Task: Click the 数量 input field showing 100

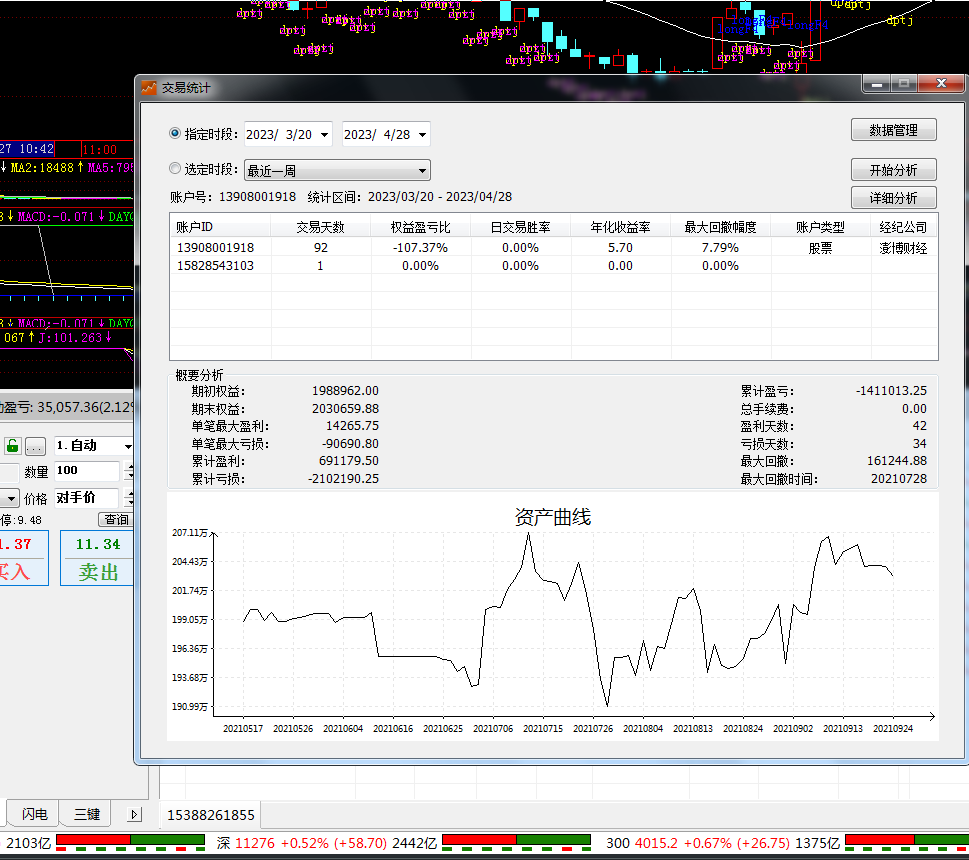Action: tap(87, 471)
